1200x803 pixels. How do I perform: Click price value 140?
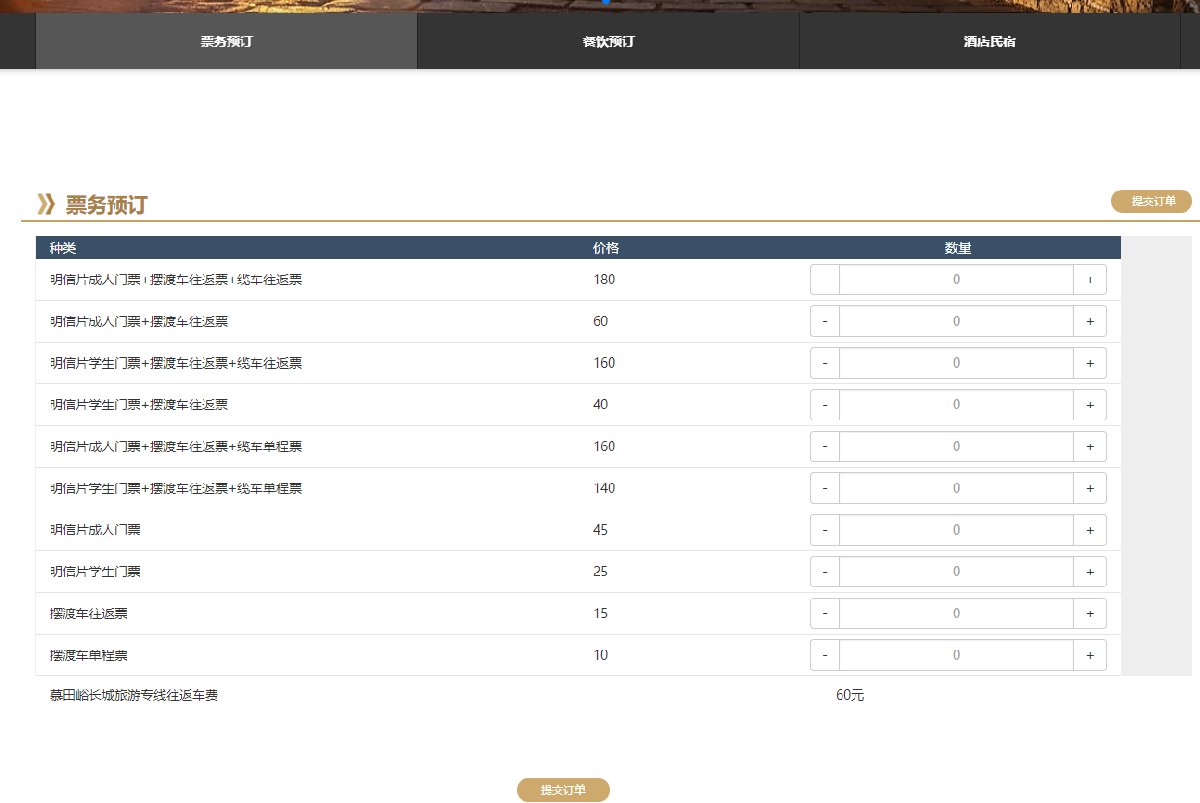pyautogui.click(x=604, y=488)
